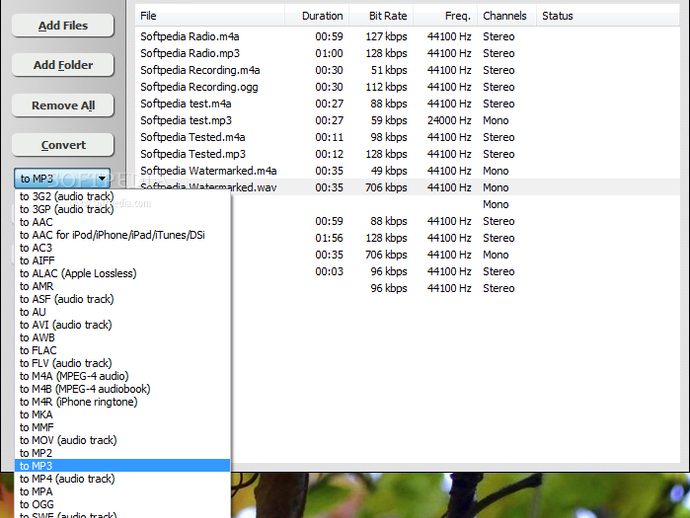Select 'to MPA' format

coord(122,492)
